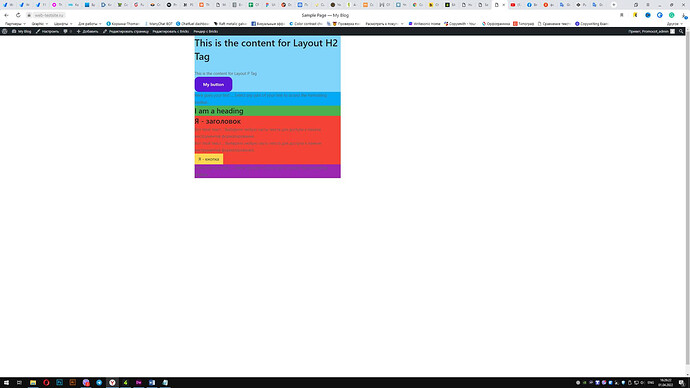The image size is (690, 388).
Task: Open a new browser tab with plus
Action: [614, 5]
